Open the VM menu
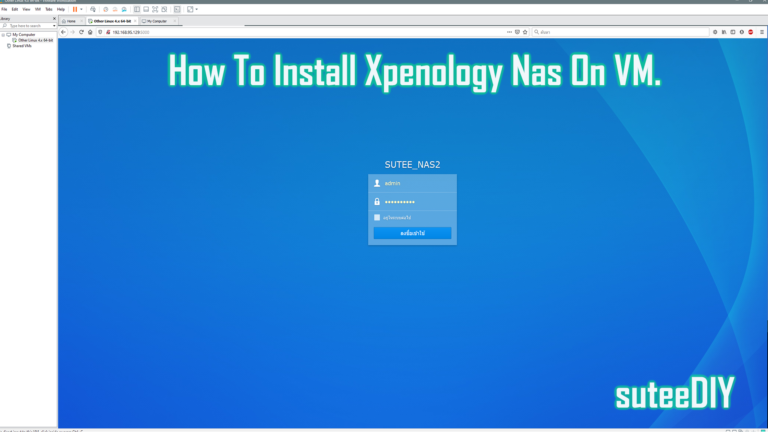This screenshot has width=768, height=432. click(x=38, y=9)
